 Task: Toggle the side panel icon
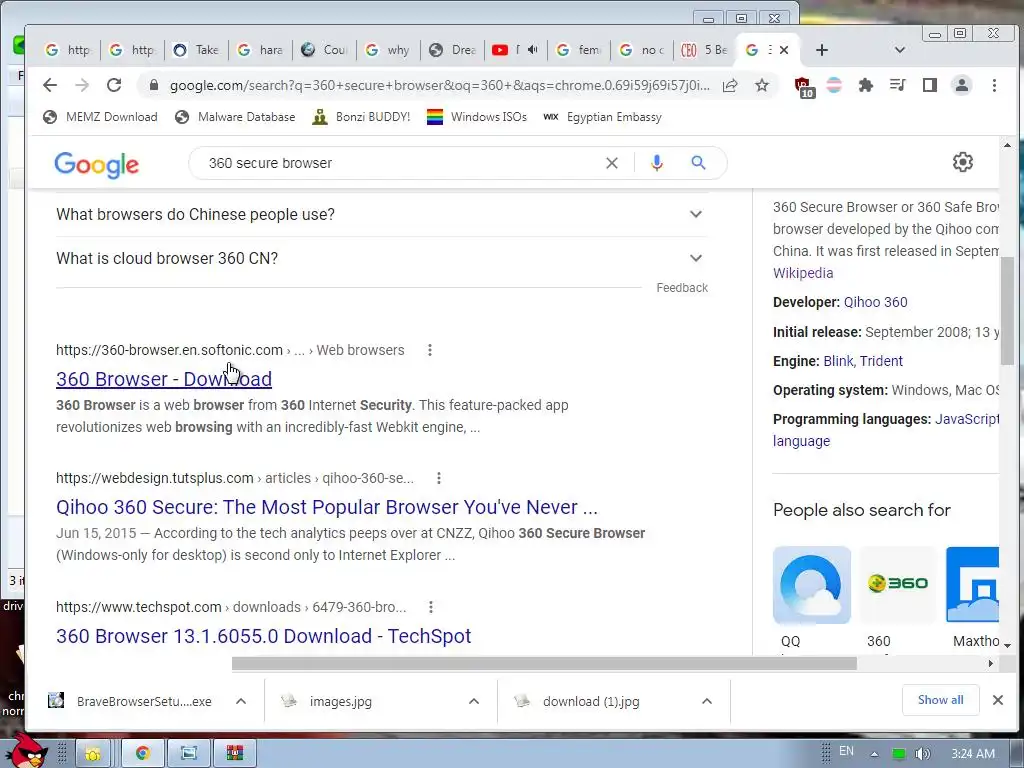(930, 85)
